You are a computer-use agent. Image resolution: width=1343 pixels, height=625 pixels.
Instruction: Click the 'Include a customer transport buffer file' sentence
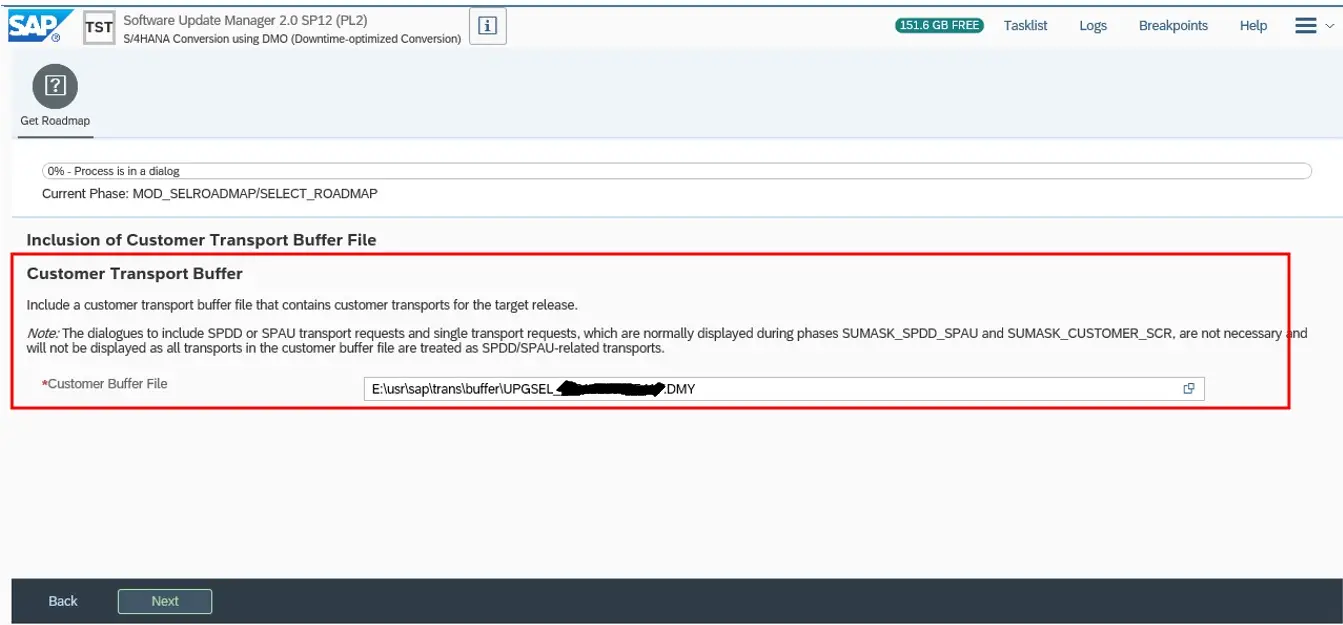click(x=302, y=305)
